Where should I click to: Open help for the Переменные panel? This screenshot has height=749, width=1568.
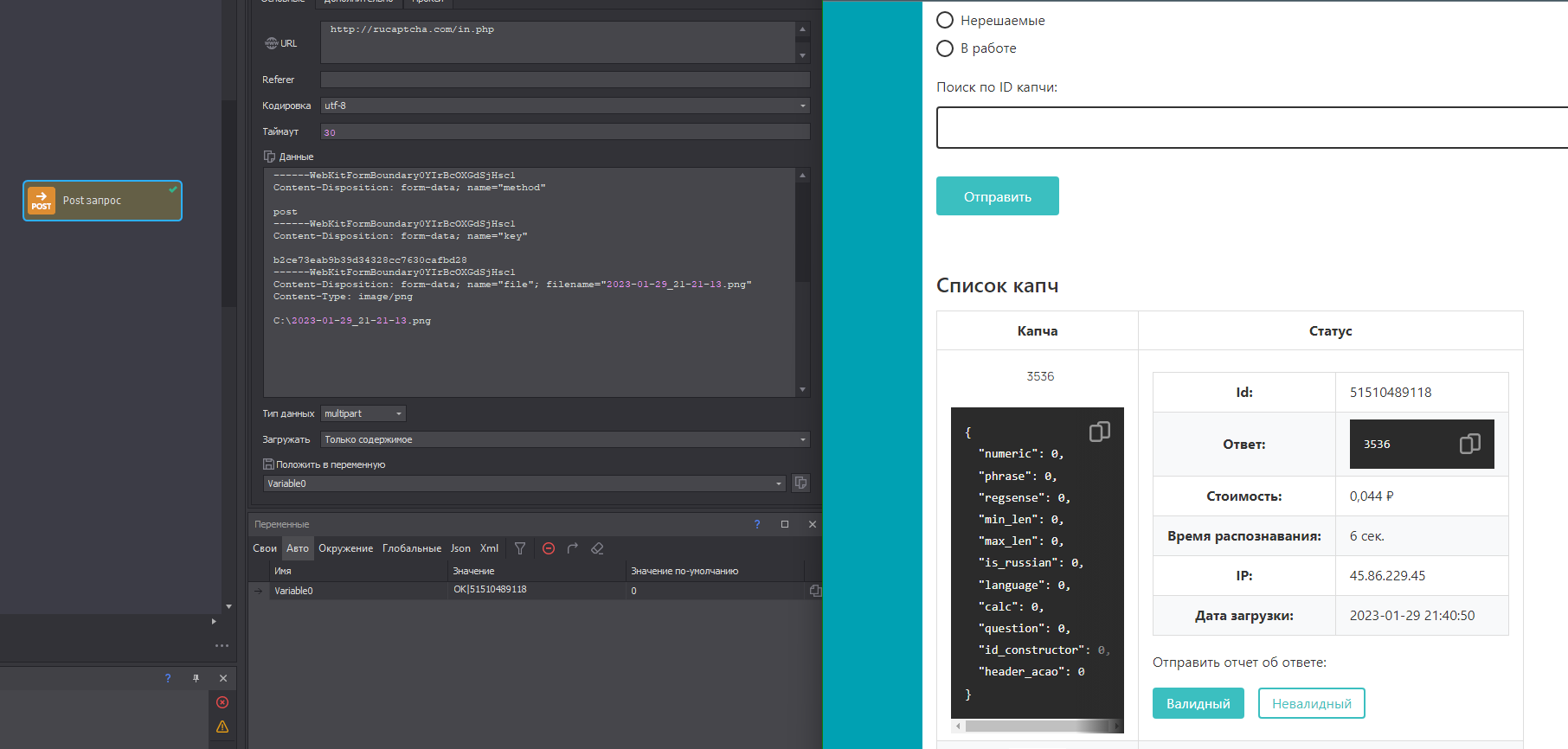coord(757,524)
